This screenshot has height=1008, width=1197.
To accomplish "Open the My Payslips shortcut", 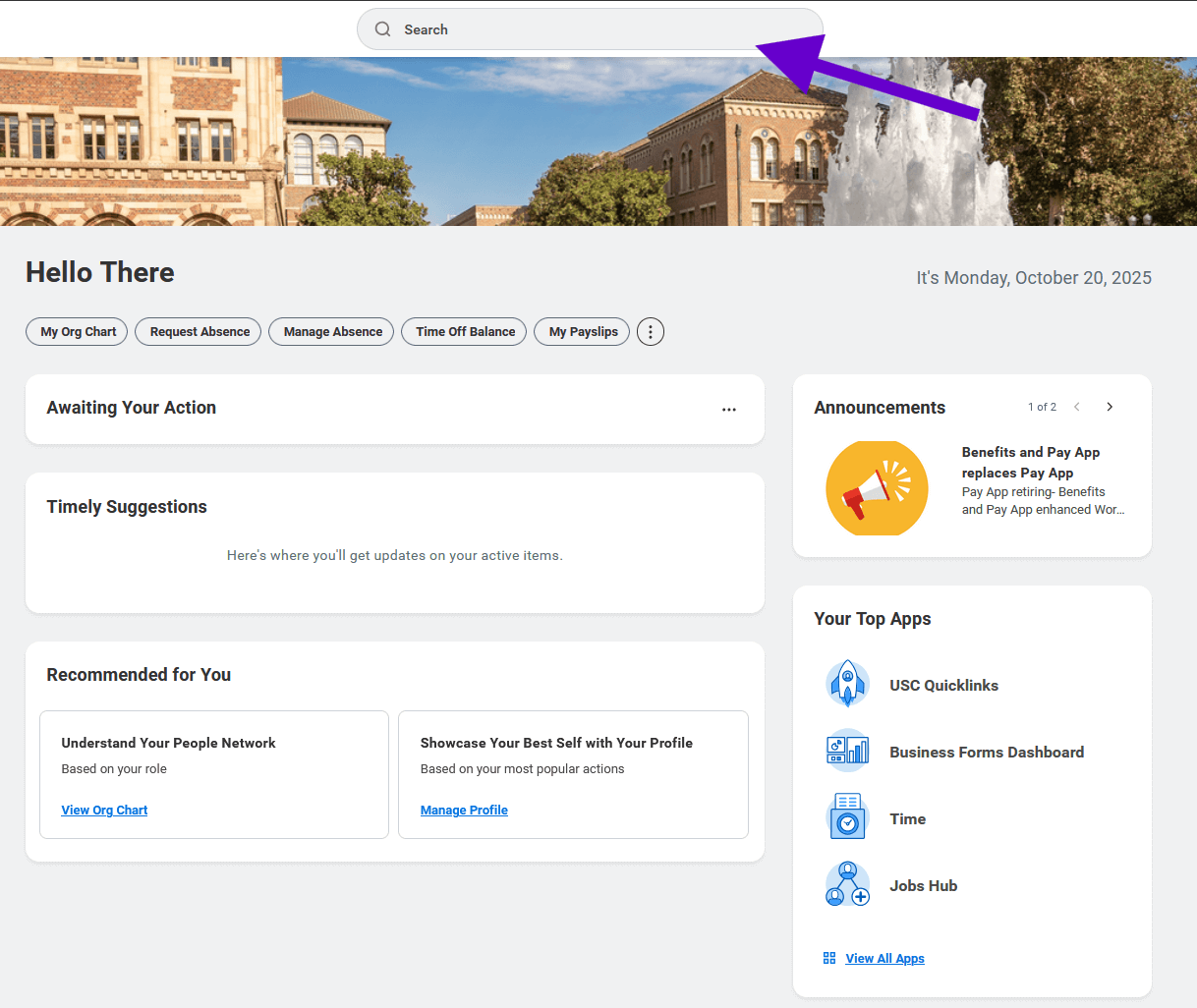I will point(583,332).
